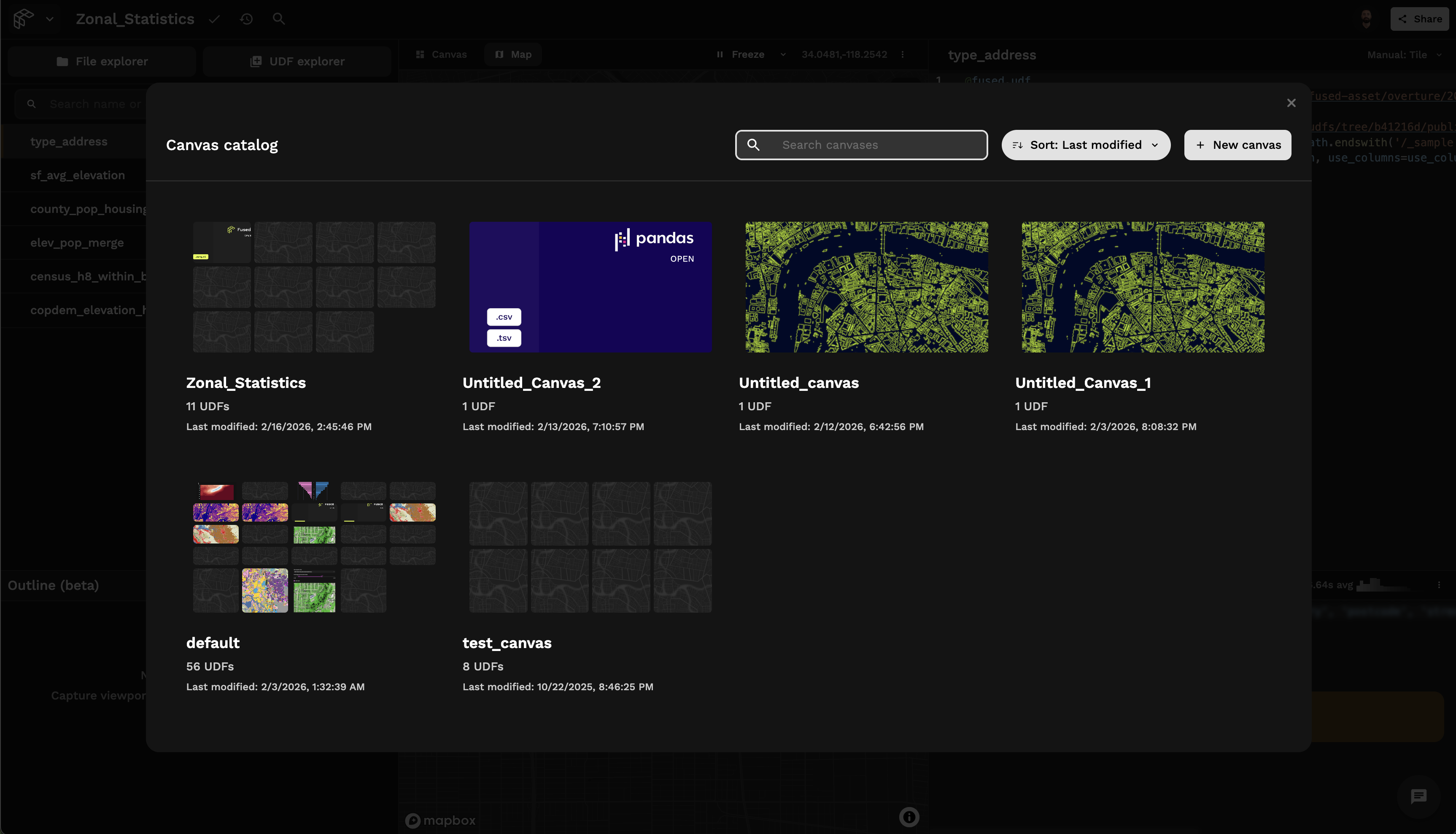Open the default canvas thumbnail
The width and height of the screenshot is (1456, 834).
(x=314, y=547)
